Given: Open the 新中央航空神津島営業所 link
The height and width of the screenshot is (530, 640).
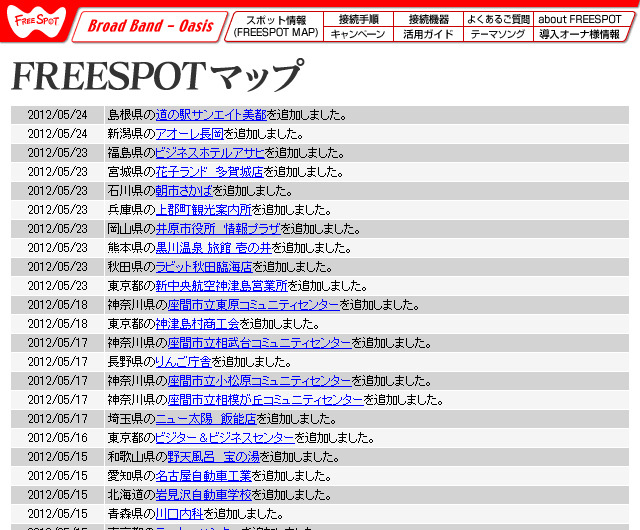Looking at the screenshot, I should click(x=222, y=285).
